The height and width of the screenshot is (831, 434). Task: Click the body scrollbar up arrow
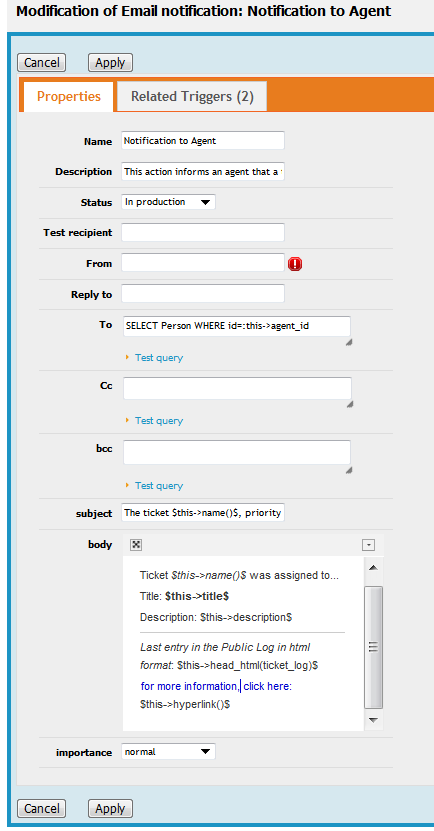click(373, 568)
